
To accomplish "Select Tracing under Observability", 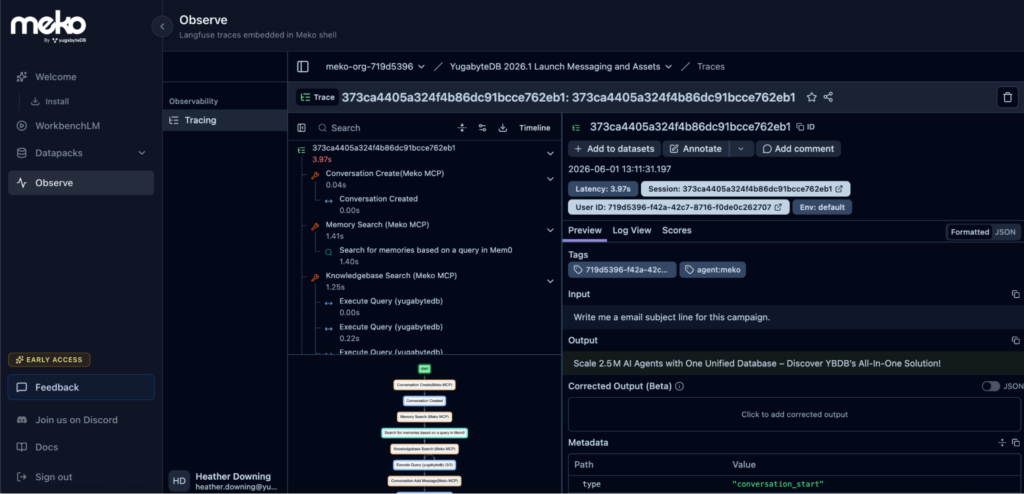I will [x=225, y=120].
